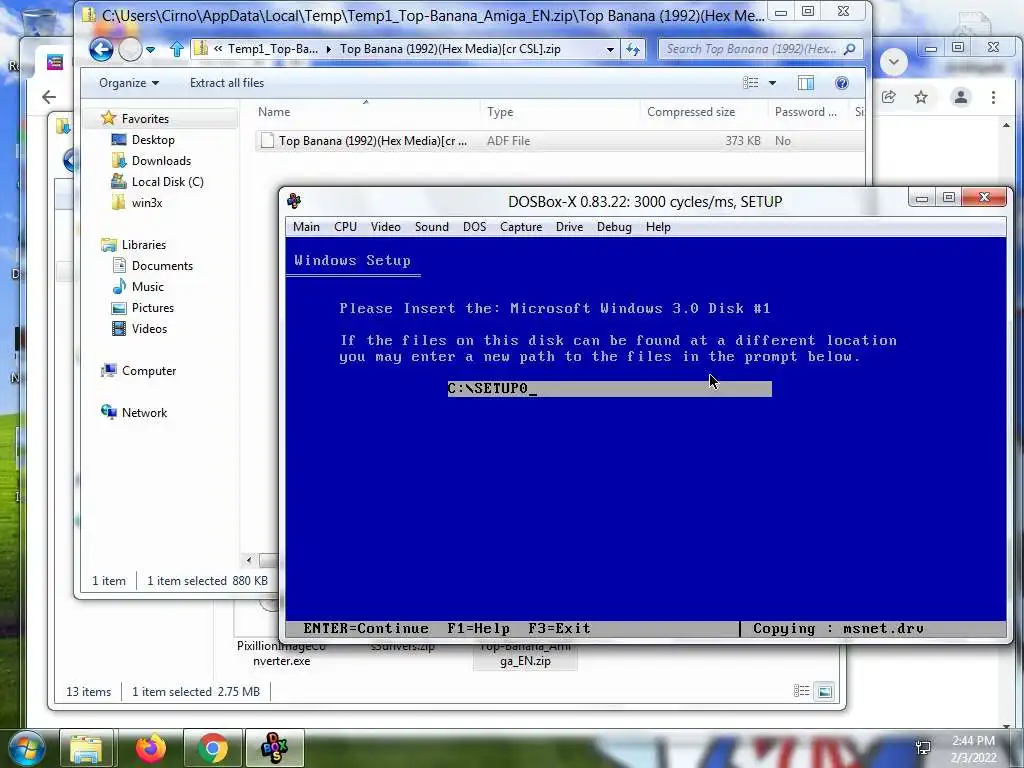Select Network in the navigation pane

click(144, 413)
